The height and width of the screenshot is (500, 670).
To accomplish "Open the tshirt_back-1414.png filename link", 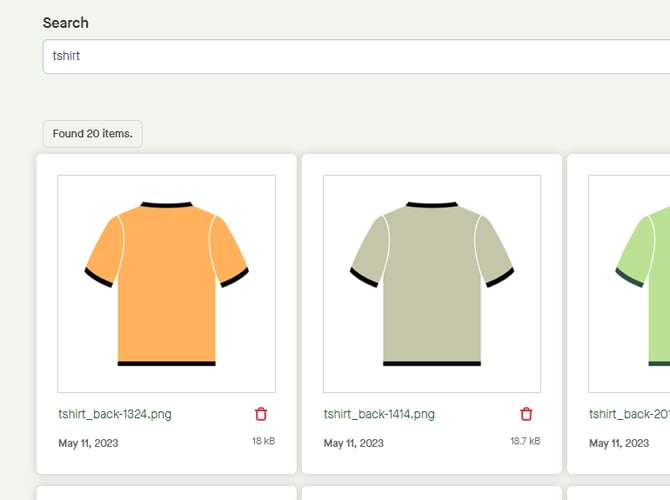I will (379, 414).
